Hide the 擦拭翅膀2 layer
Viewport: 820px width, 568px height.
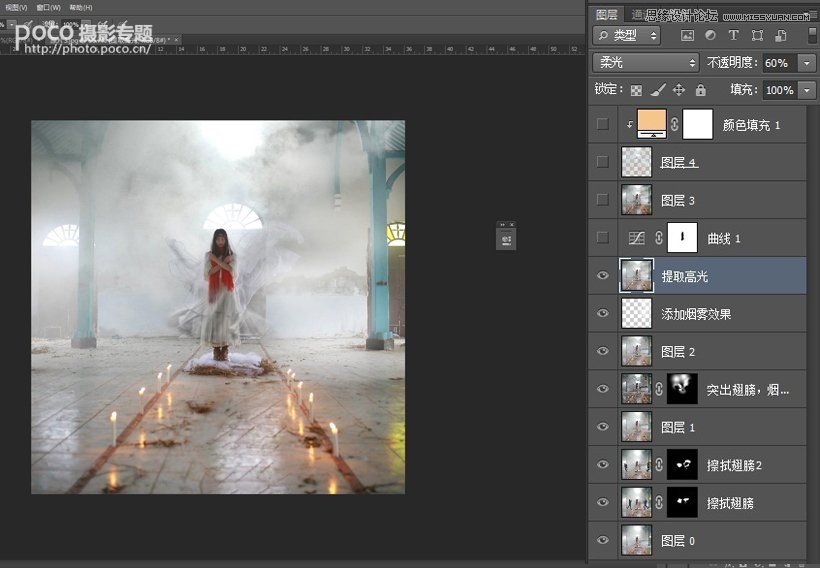[602, 464]
